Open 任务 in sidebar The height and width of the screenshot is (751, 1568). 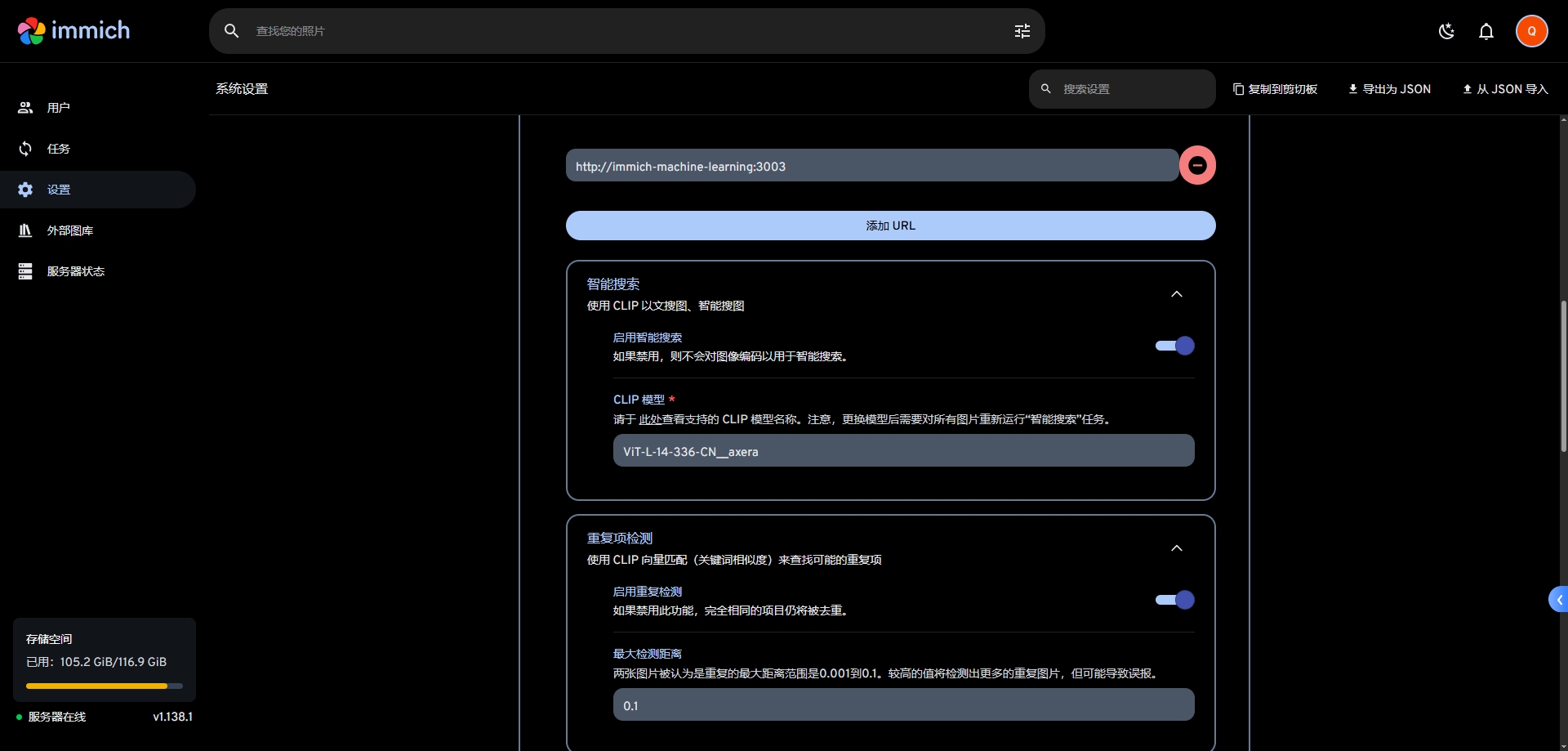[x=58, y=149]
